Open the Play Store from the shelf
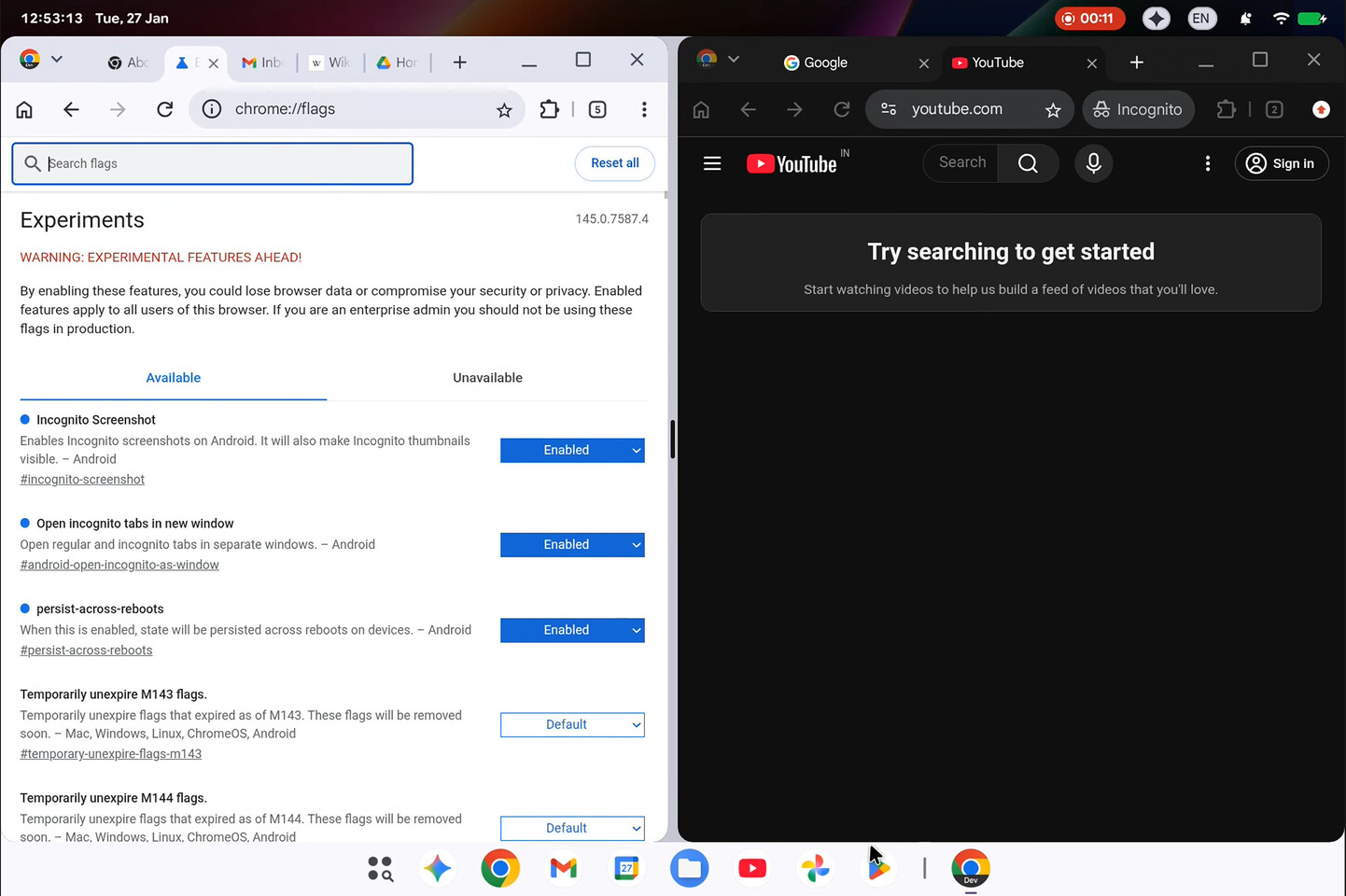Screen dimensions: 1346x896 click(x=878, y=868)
